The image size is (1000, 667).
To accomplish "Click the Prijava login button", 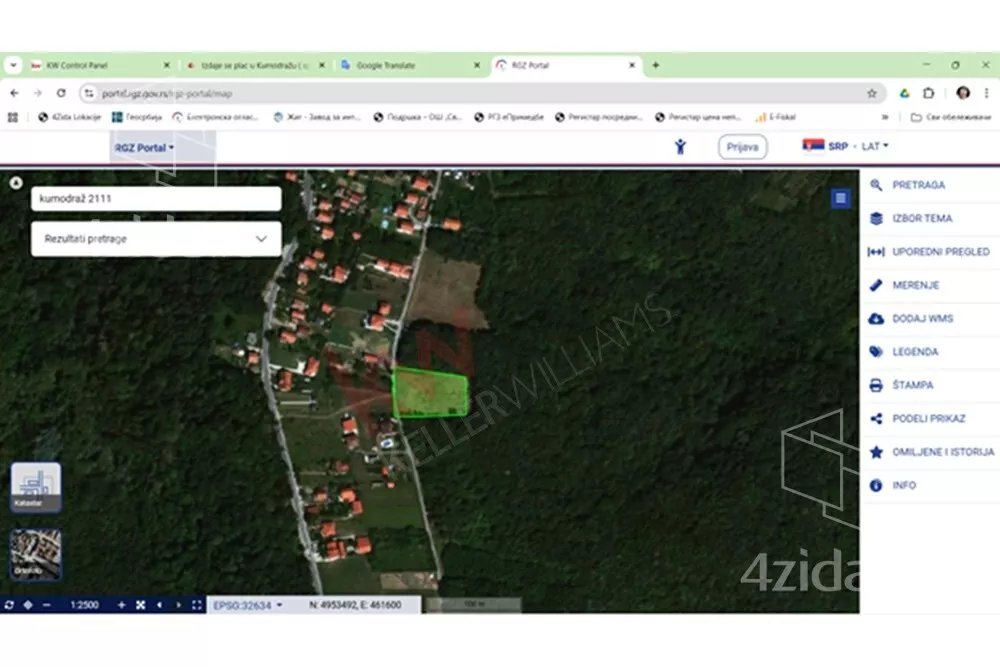I will pos(742,147).
